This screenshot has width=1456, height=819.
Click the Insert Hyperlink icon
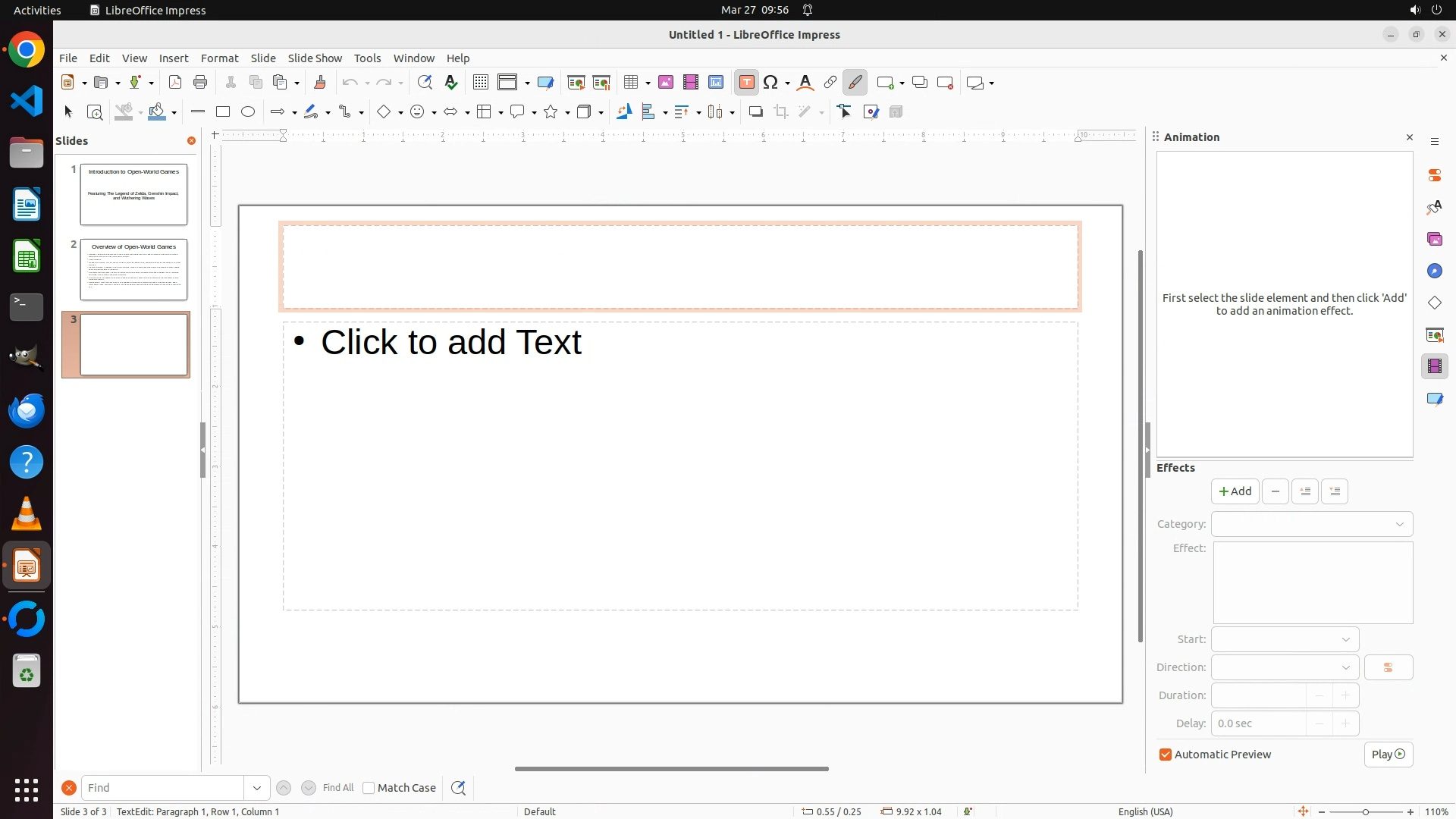click(830, 83)
